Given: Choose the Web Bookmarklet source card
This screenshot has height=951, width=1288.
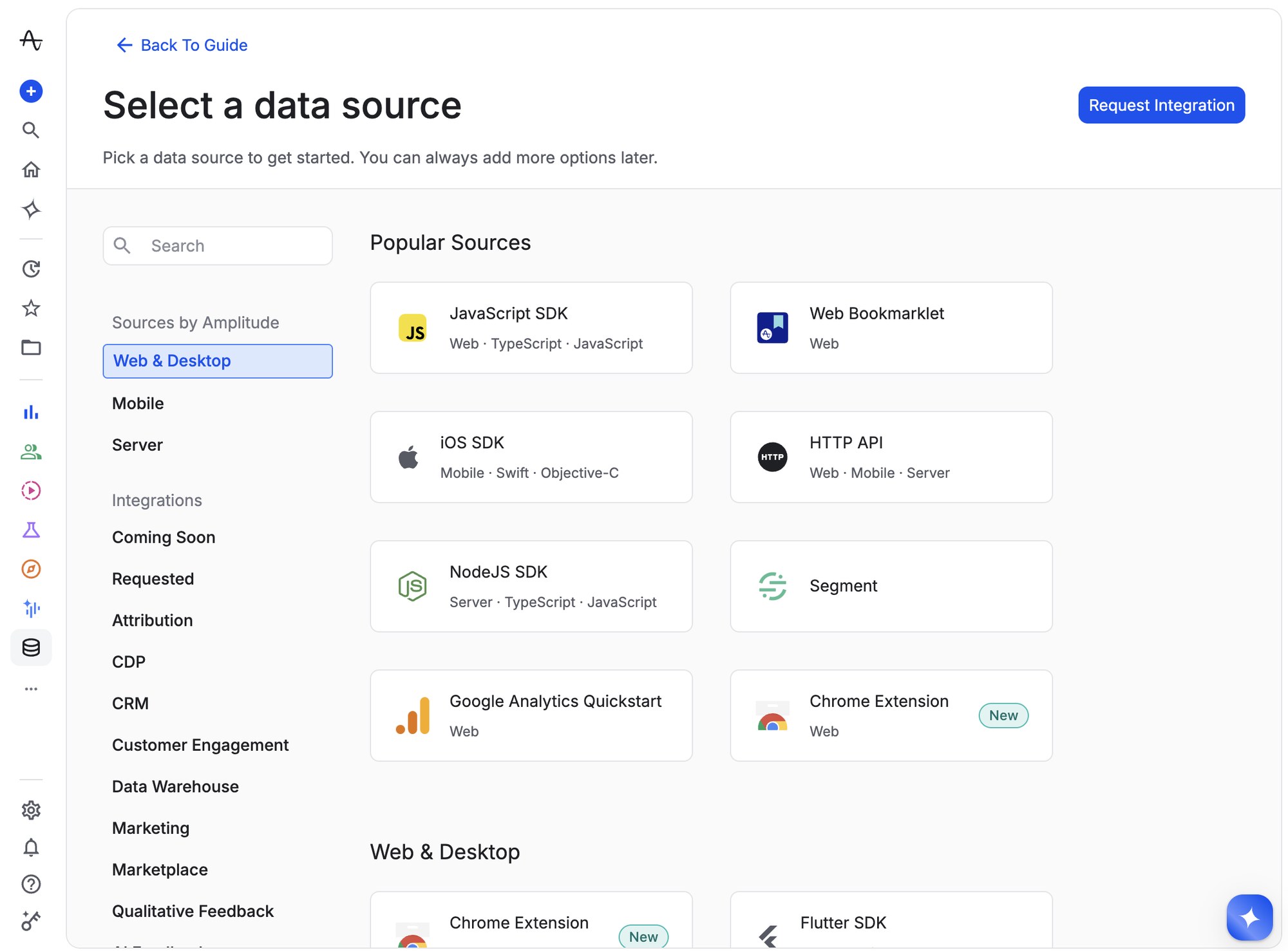Looking at the screenshot, I should [891, 328].
